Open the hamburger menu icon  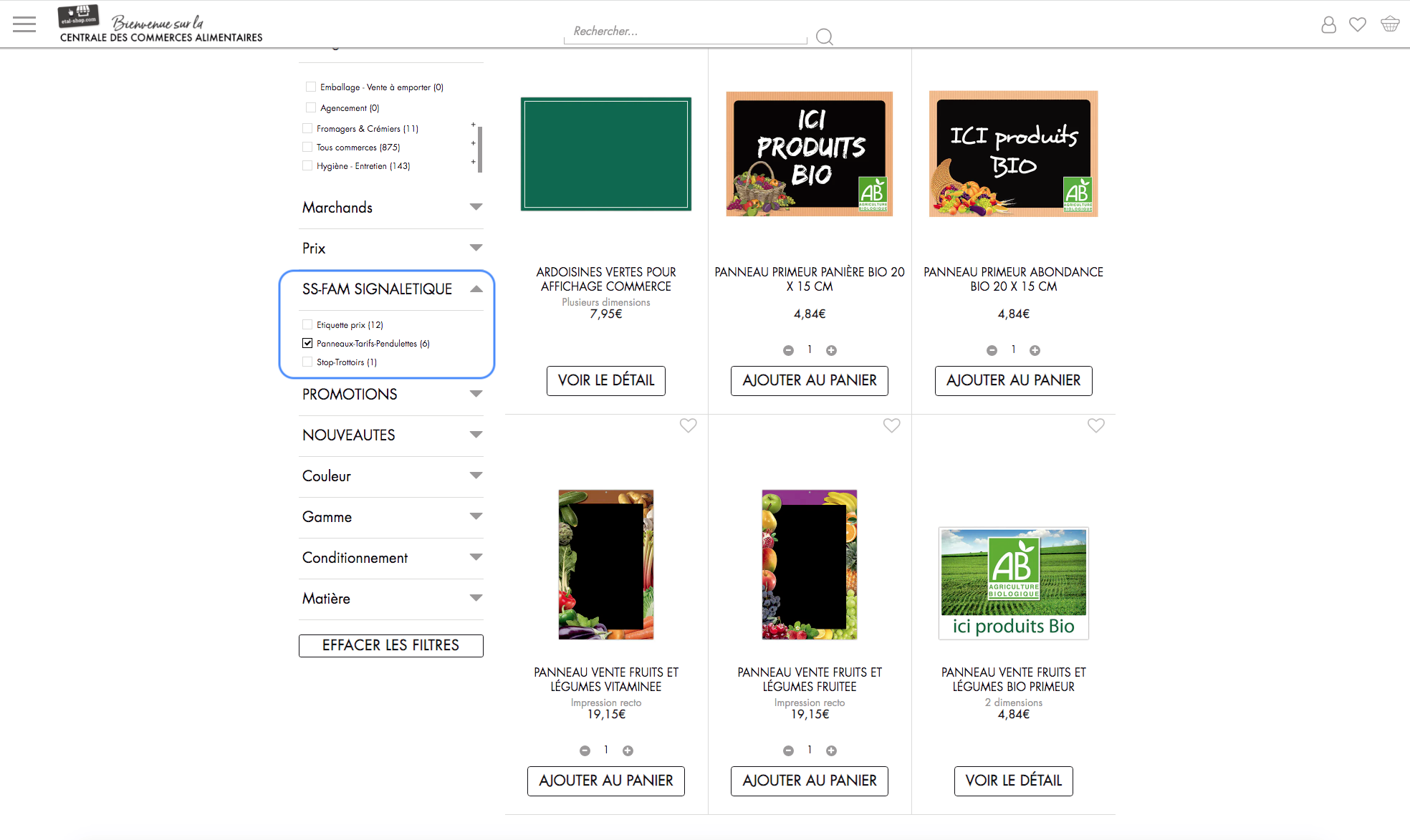[x=24, y=24]
